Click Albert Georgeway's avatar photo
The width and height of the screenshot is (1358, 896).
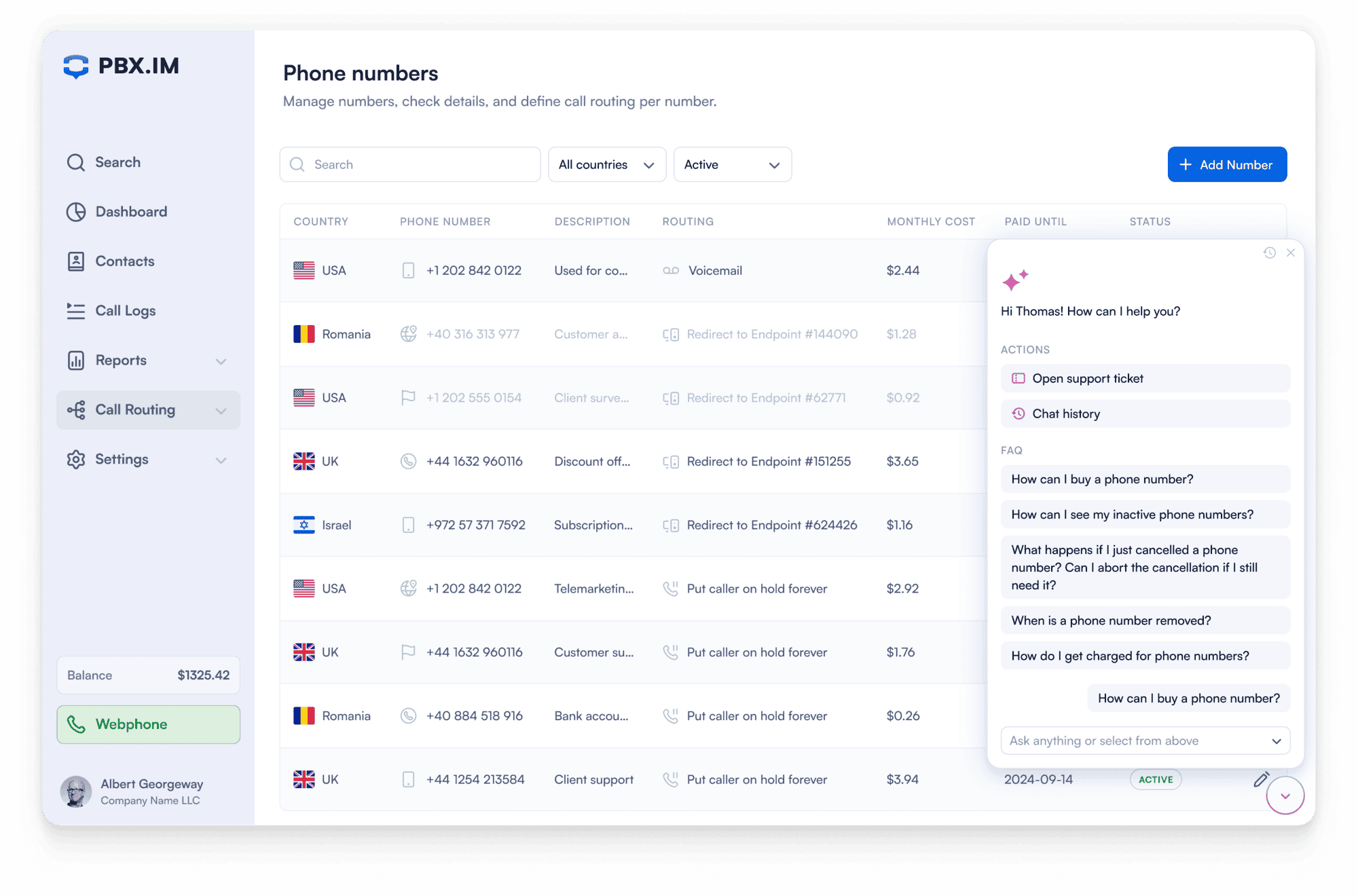pyautogui.click(x=76, y=791)
